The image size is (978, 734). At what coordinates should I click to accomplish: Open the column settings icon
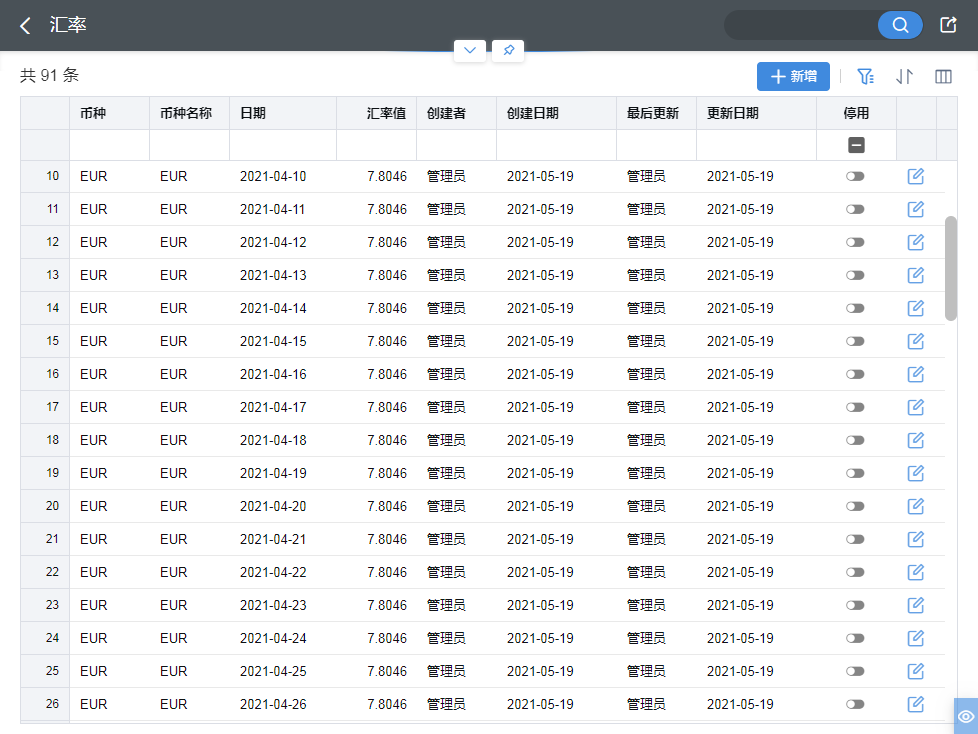[x=943, y=76]
